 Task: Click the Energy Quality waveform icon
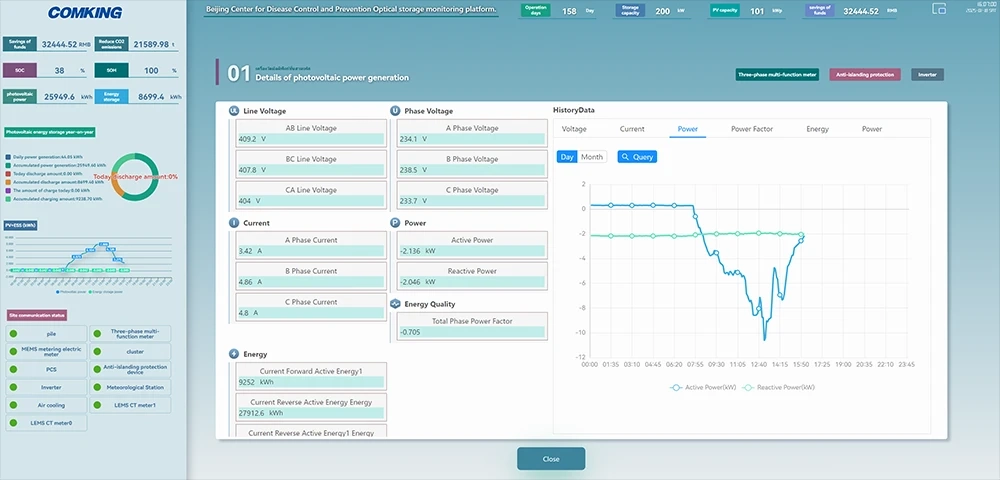(395, 303)
